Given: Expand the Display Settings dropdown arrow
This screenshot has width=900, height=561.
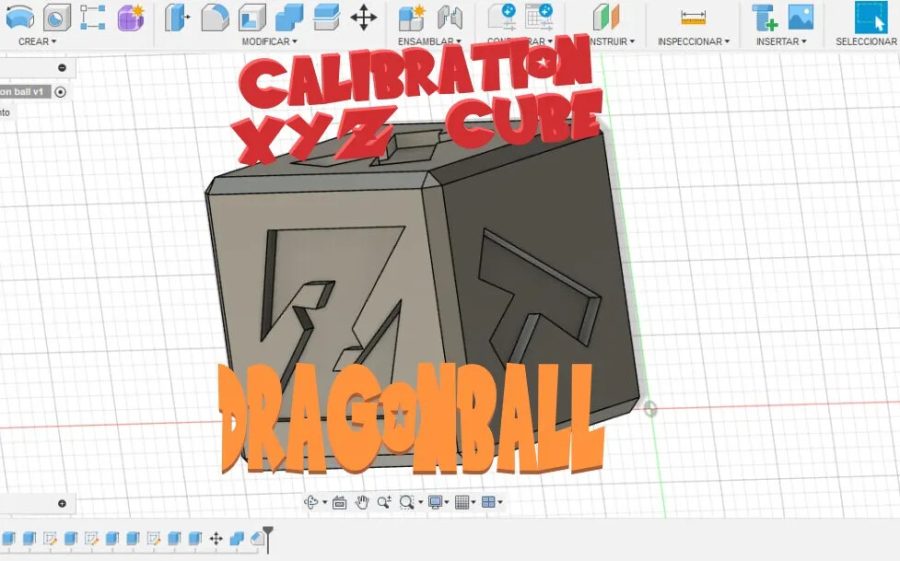Looking at the screenshot, I should pyautogui.click(x=447, y=502).
